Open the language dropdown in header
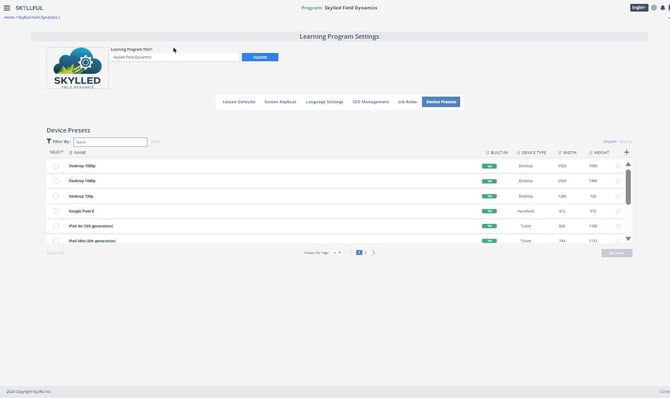Image resolution: width=670 pixels, height=398 pixels. point(639,8)
